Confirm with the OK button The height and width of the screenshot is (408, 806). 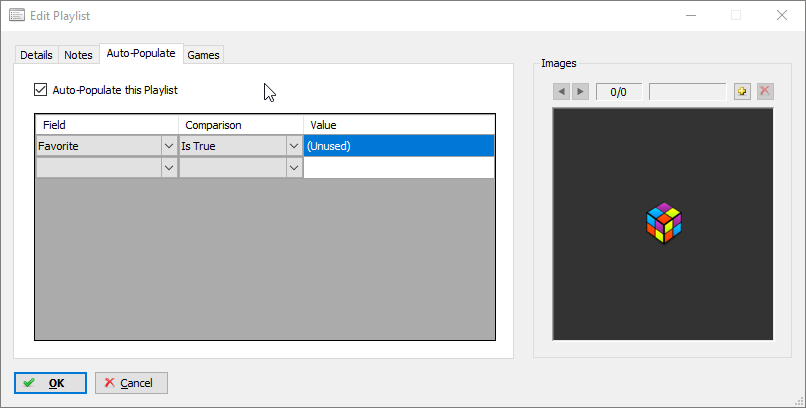point(50,383)
